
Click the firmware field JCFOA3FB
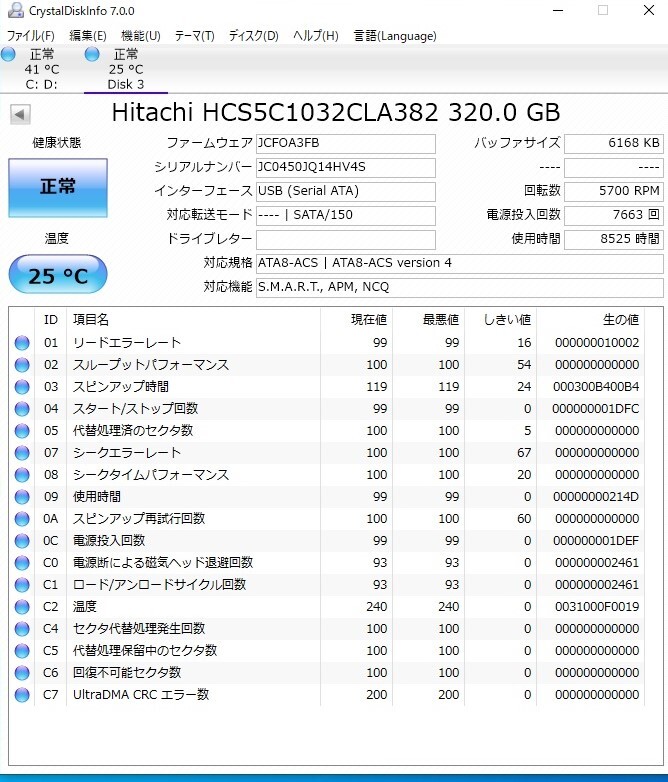coord(346,144)
